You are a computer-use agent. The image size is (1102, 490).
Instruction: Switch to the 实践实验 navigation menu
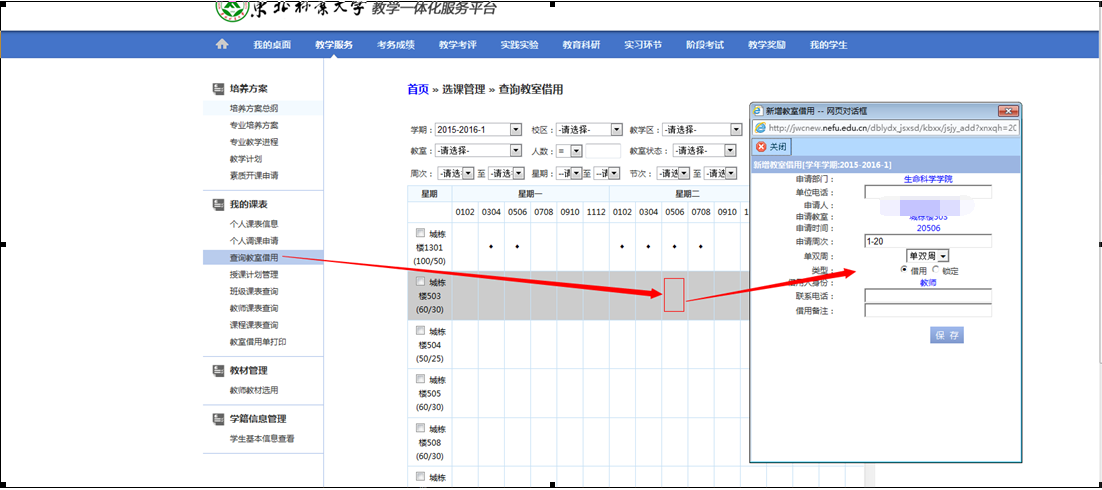519,45
